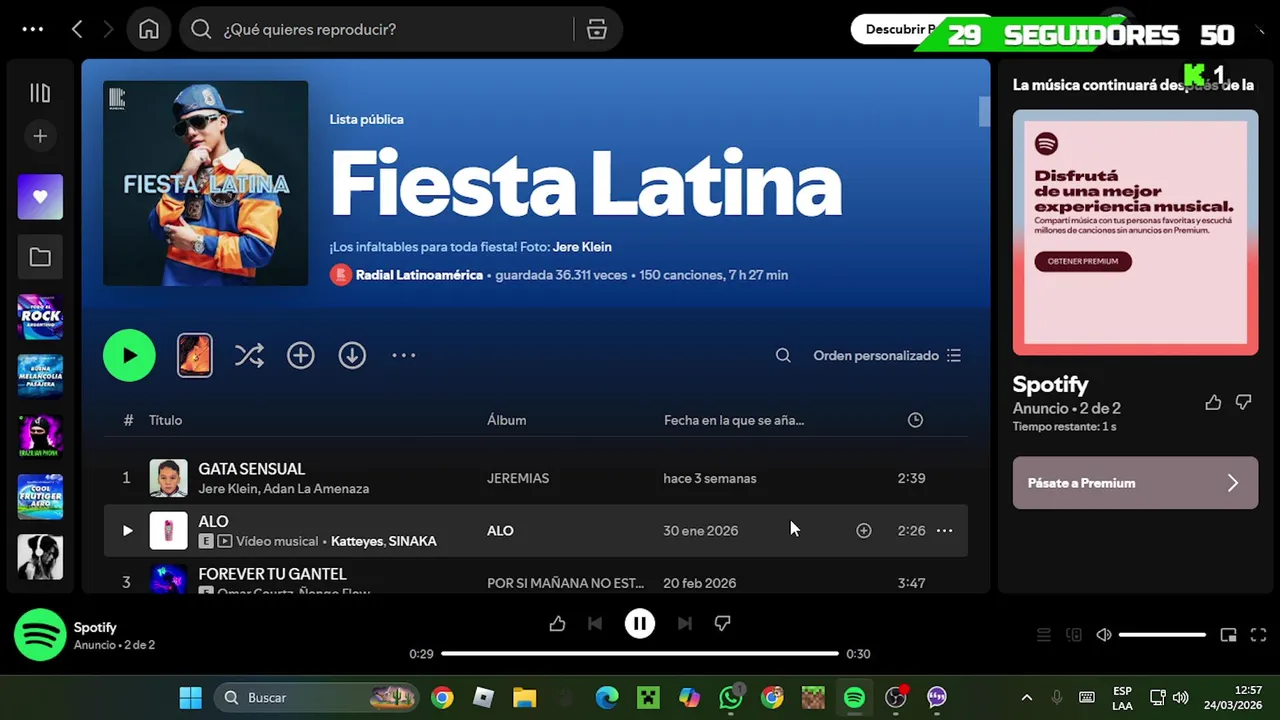
Task: Enter full screen mode
Action: click(1258, 635)
